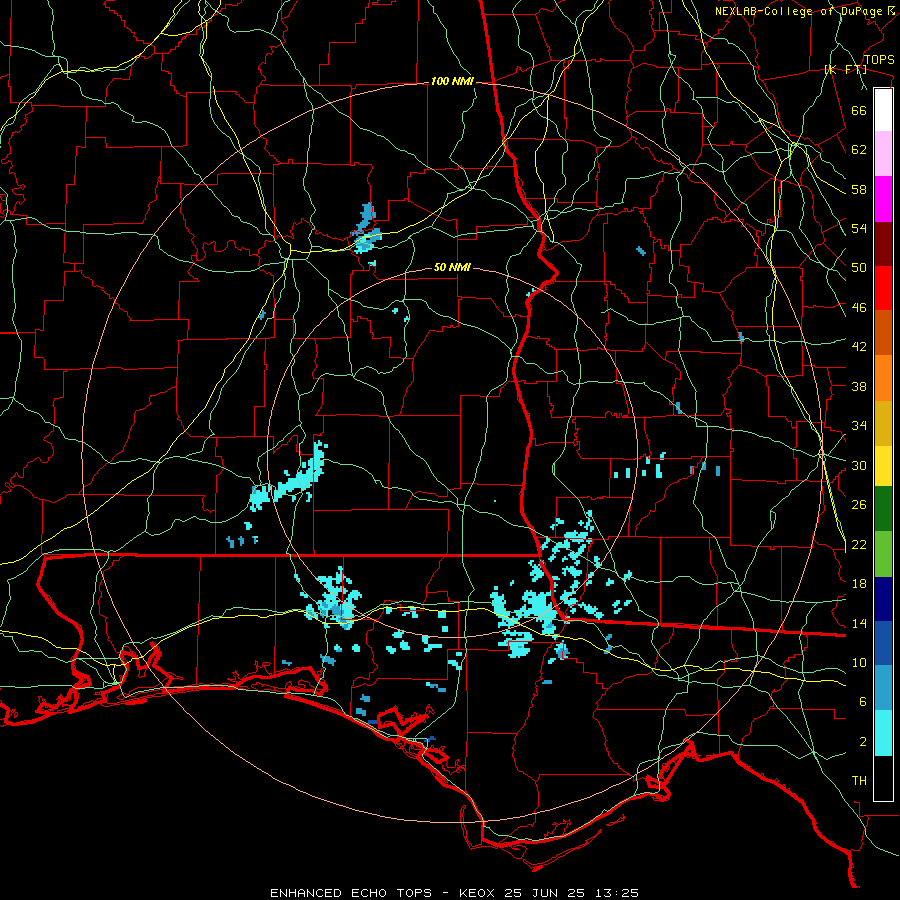Click the "26" legend value

pyautogui.click(x=859, y=505)
